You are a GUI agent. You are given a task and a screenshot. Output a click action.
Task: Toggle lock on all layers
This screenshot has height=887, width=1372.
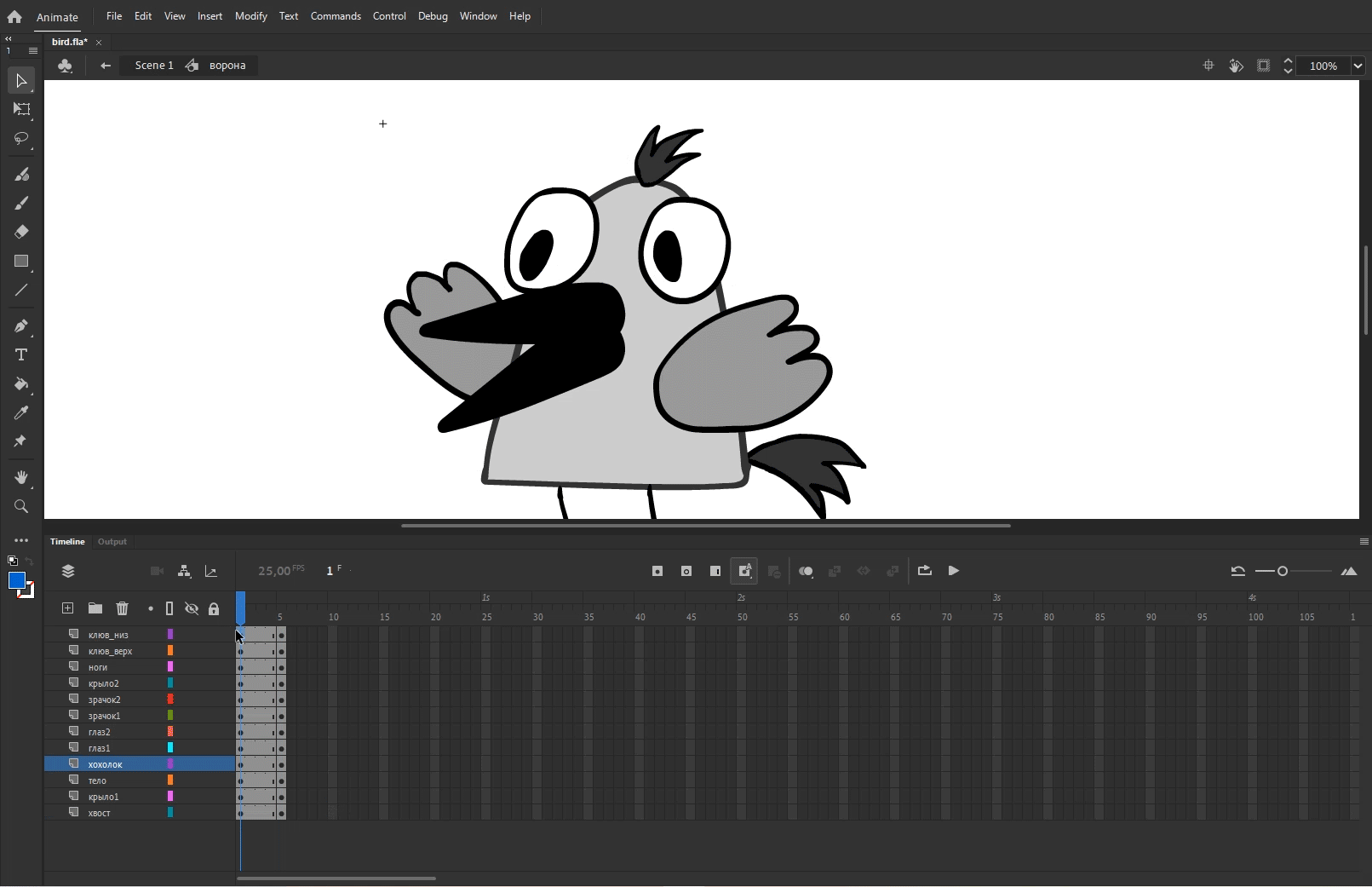[214, 608]
